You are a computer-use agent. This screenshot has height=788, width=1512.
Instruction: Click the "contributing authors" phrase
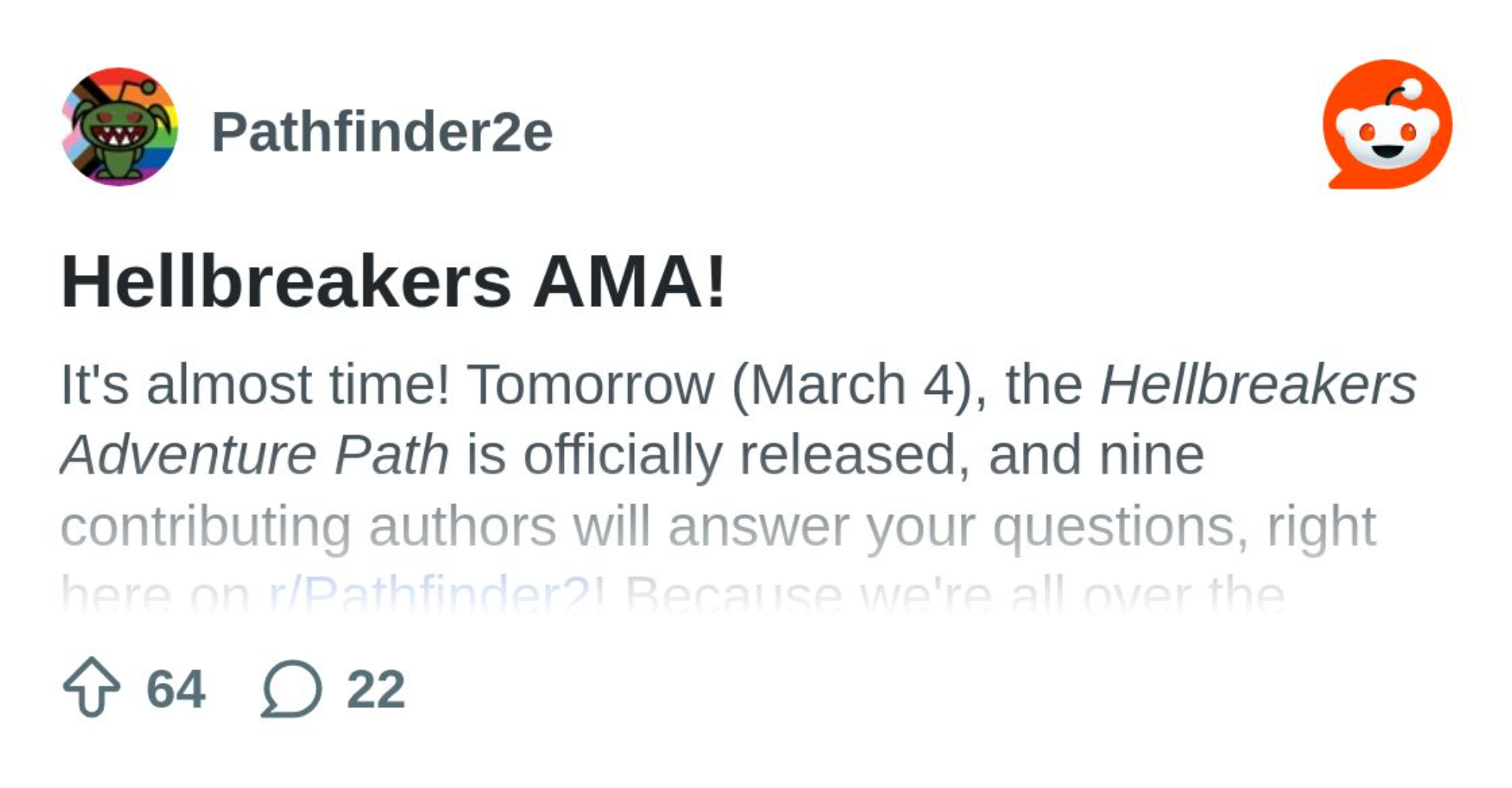point(308,526)
